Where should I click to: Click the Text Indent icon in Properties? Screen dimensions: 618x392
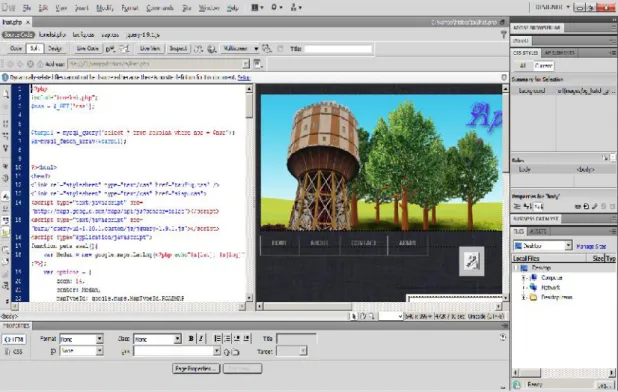coord(247,338)
